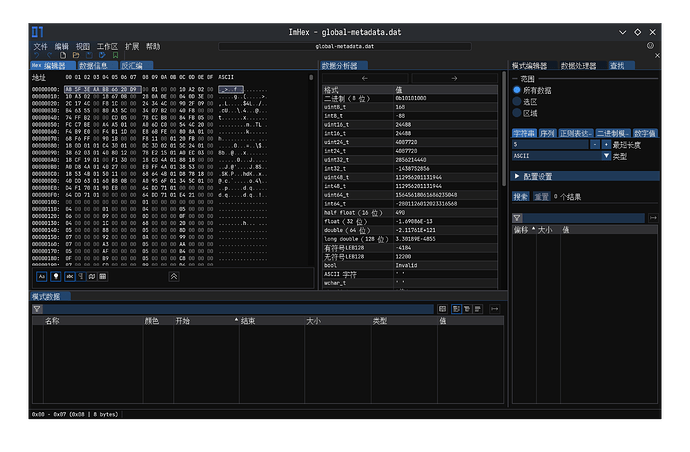
Task: Click the export arrow icon beside results filter
Action: click(x=653, y=218)
